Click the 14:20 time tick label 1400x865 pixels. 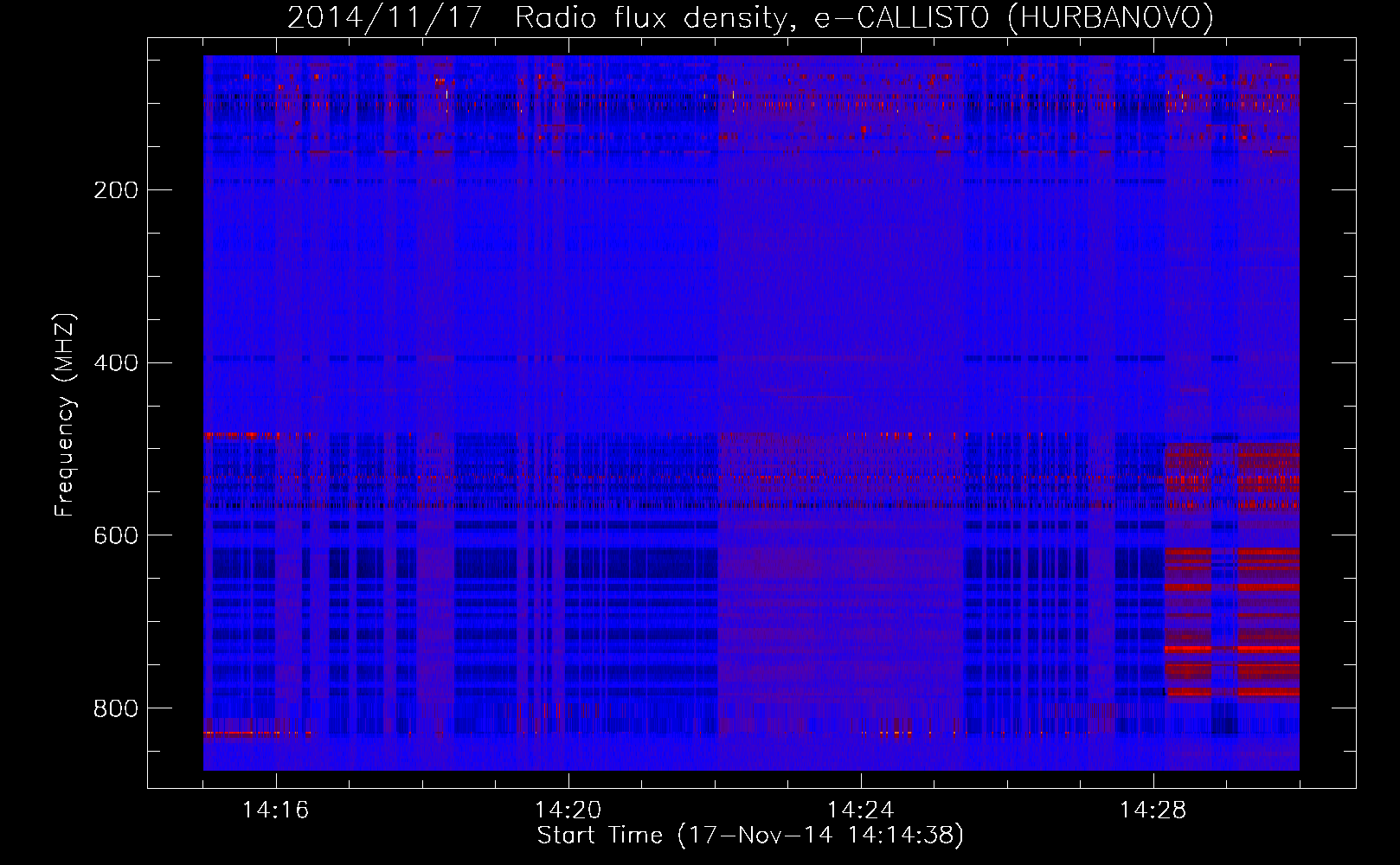(568, 811)
